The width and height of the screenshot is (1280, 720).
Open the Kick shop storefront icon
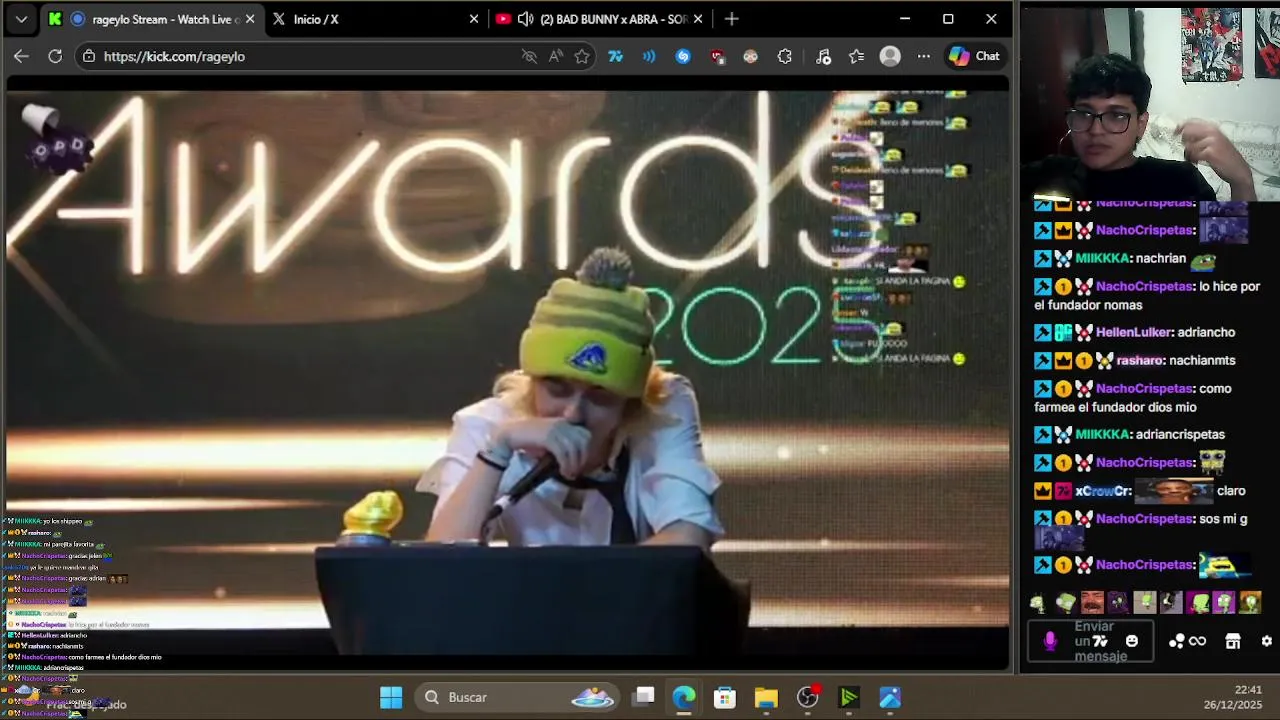click(x=1233, y=641)
